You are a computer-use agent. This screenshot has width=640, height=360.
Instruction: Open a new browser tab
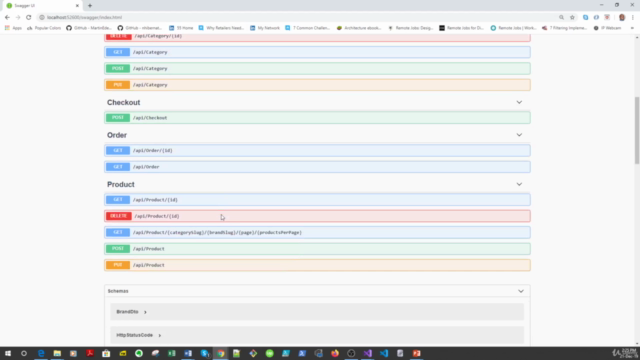90,6
